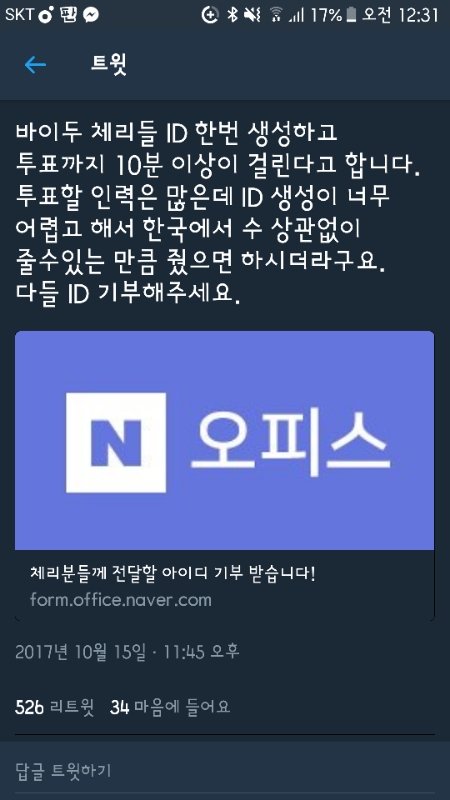Tap the 트윗 header title
Viewport: 450px width, 800px height.
[x=109, y=65]
